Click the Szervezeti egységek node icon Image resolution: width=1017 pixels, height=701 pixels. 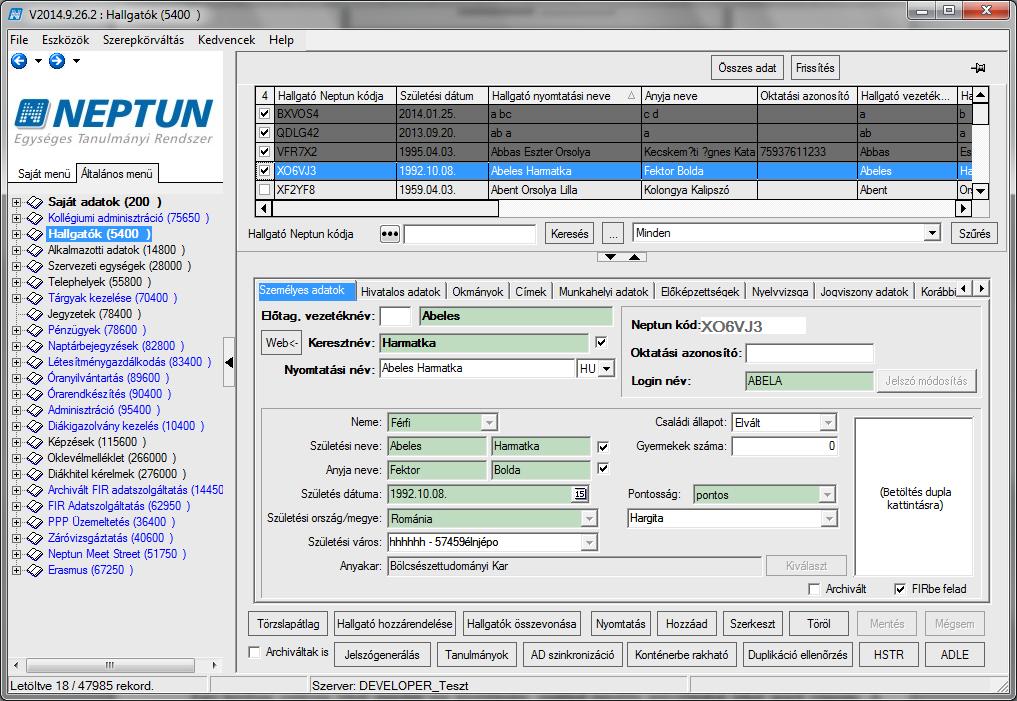tap(35, 267)
